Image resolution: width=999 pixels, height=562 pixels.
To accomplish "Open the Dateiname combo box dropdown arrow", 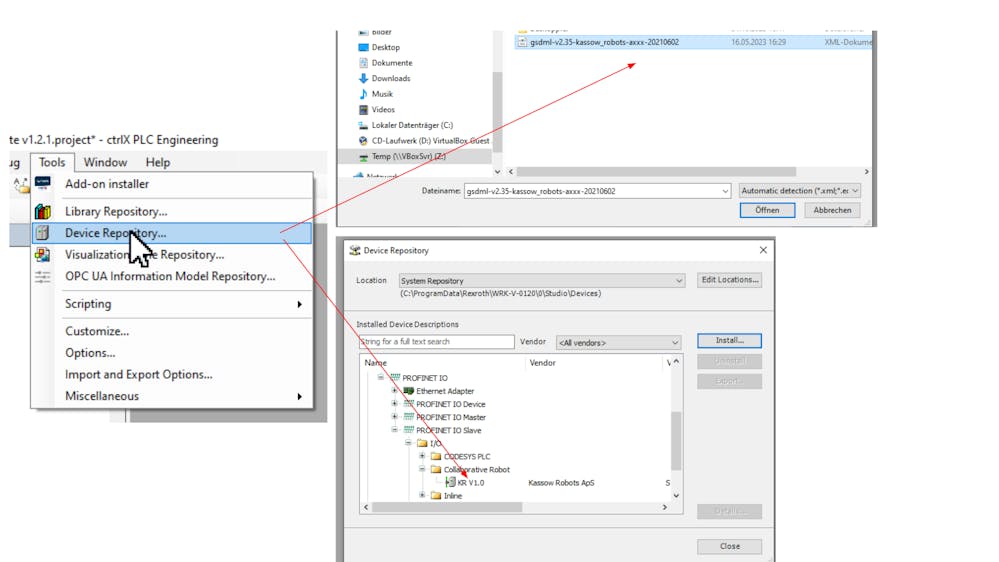I will [725, 191].
